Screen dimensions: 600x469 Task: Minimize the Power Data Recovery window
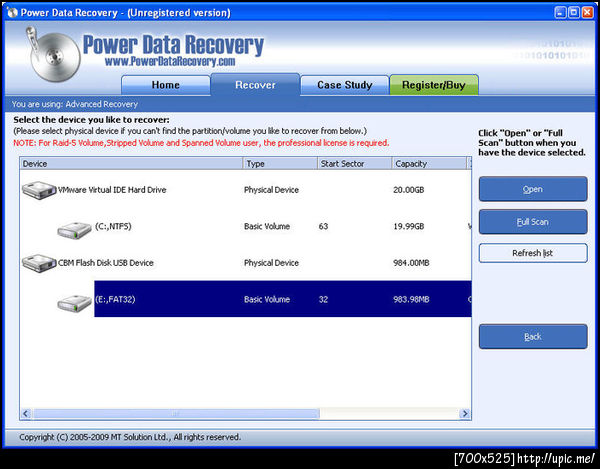[x=560, y=13]
